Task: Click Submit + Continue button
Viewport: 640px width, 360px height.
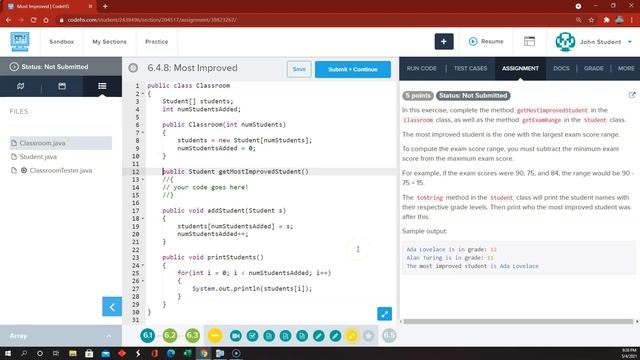Action: (353, 69)
